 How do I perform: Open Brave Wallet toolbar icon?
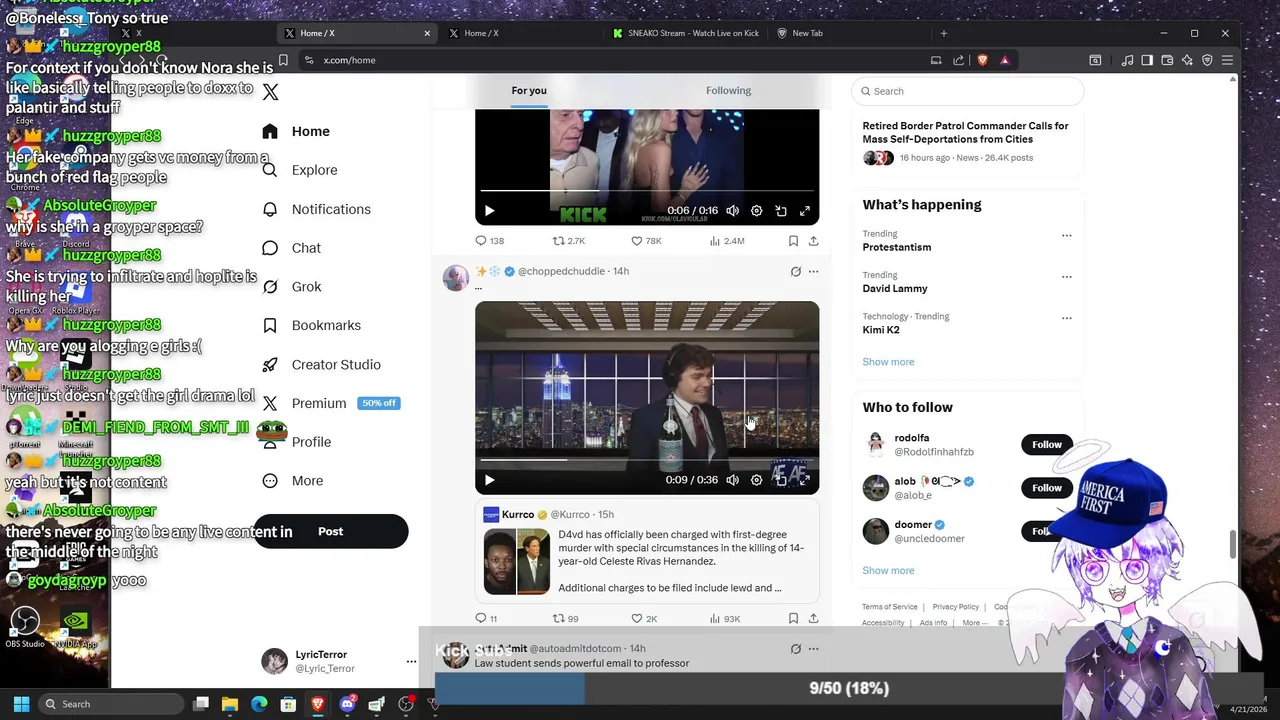pos(1167,60)
